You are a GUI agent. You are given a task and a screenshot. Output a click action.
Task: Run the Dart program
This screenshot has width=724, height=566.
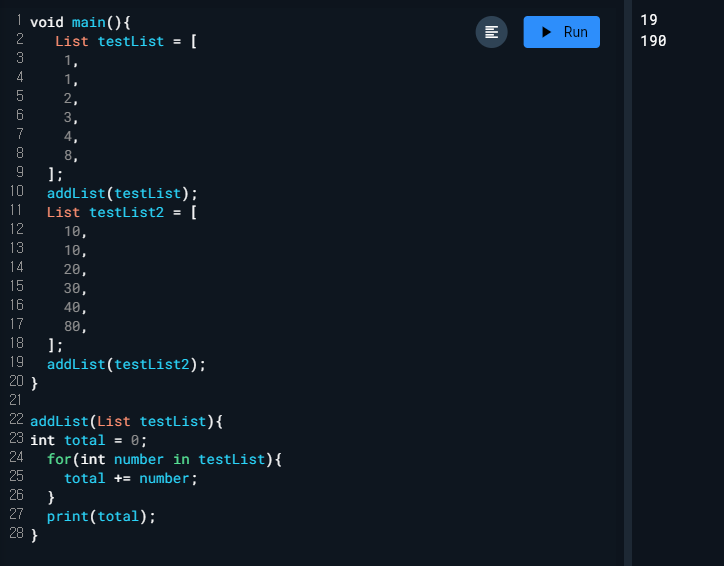point(561,32)
